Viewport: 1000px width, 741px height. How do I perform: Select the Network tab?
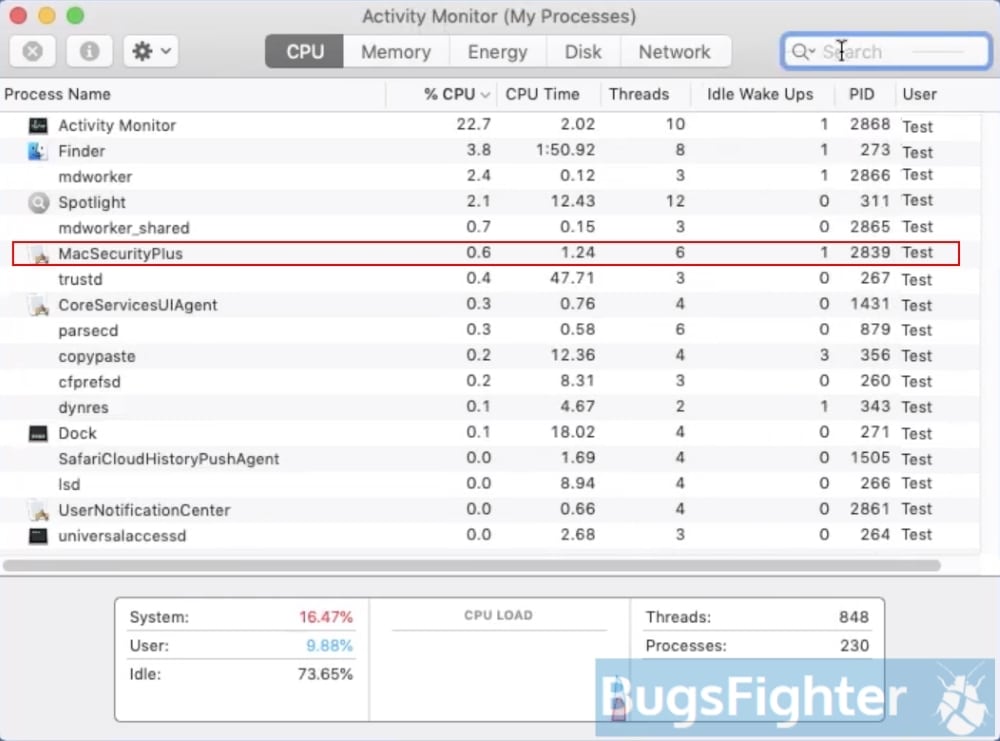674,52
